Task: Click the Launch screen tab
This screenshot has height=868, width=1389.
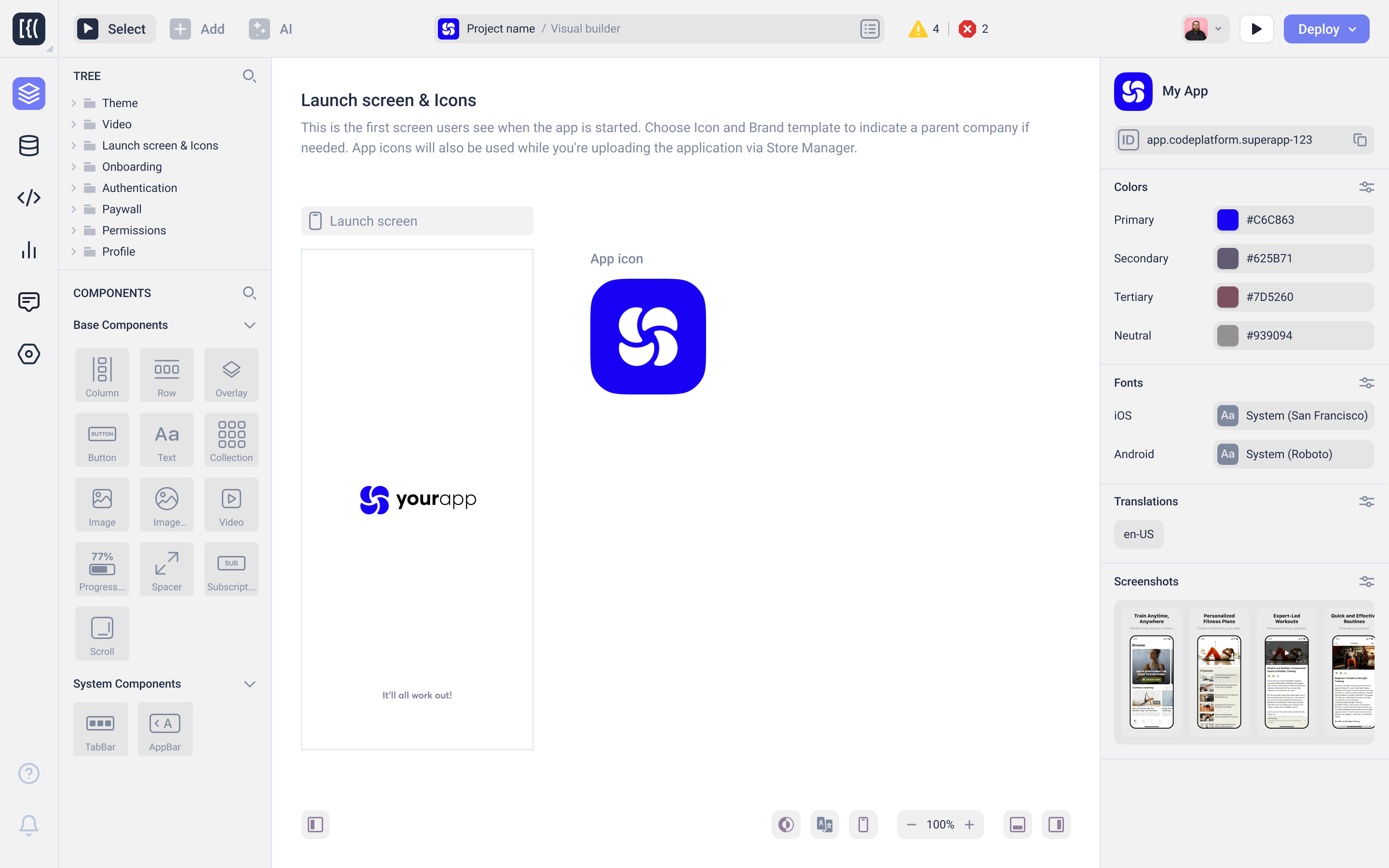Action: pos(417,221)
